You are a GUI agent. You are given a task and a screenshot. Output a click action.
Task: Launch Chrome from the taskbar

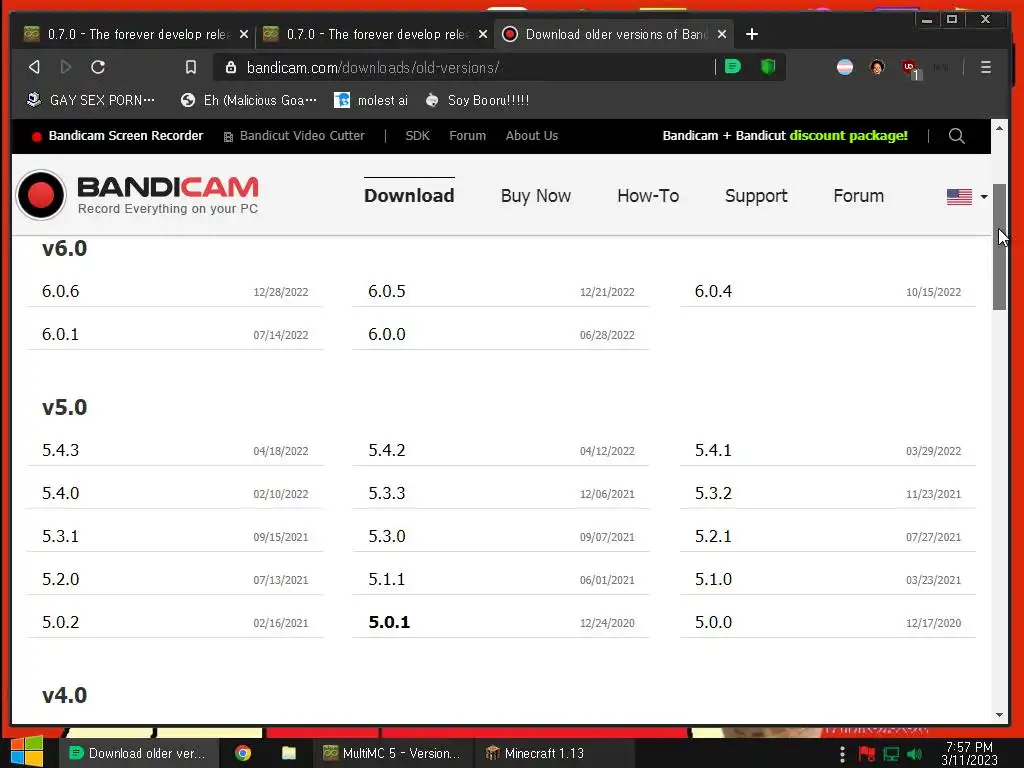point(243,753)
